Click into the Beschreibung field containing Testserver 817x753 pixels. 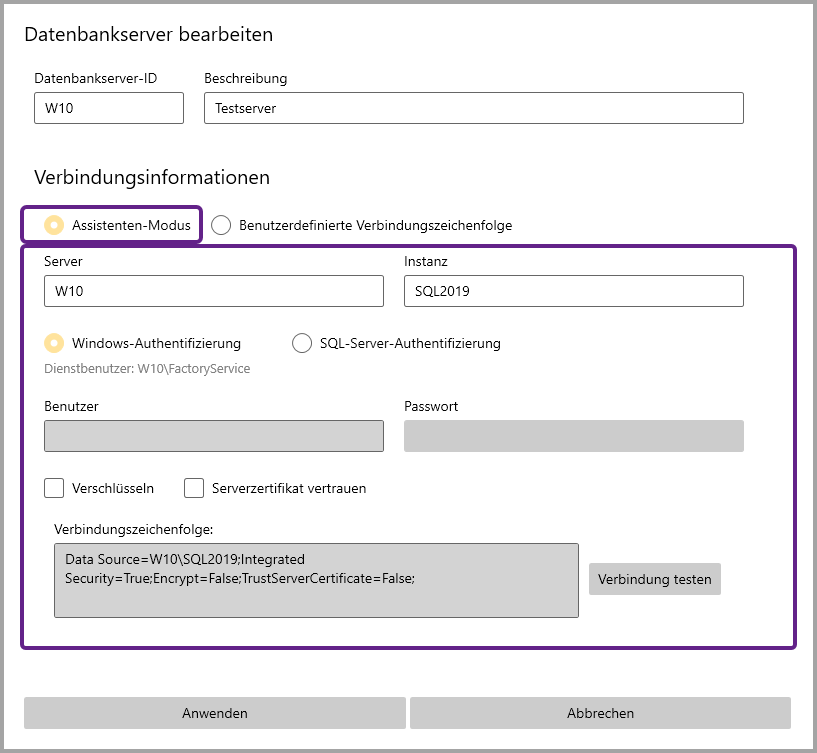(473, 108)
